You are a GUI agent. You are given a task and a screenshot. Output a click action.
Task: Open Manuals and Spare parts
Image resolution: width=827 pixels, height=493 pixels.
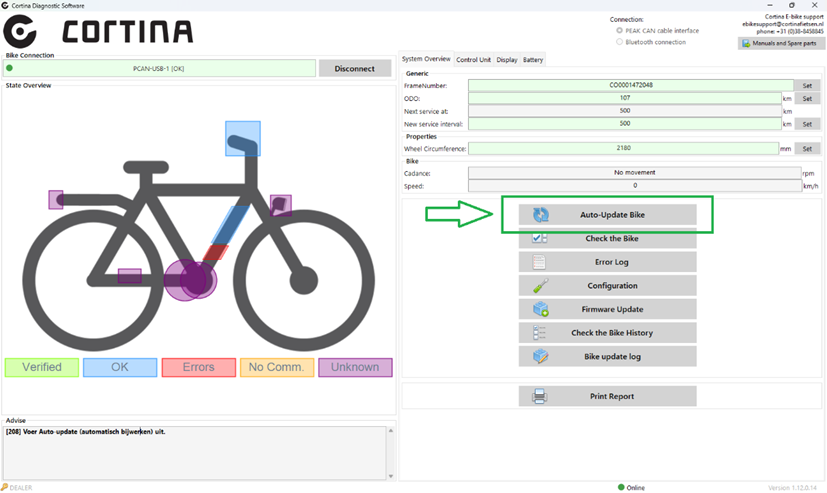[781, 43]
